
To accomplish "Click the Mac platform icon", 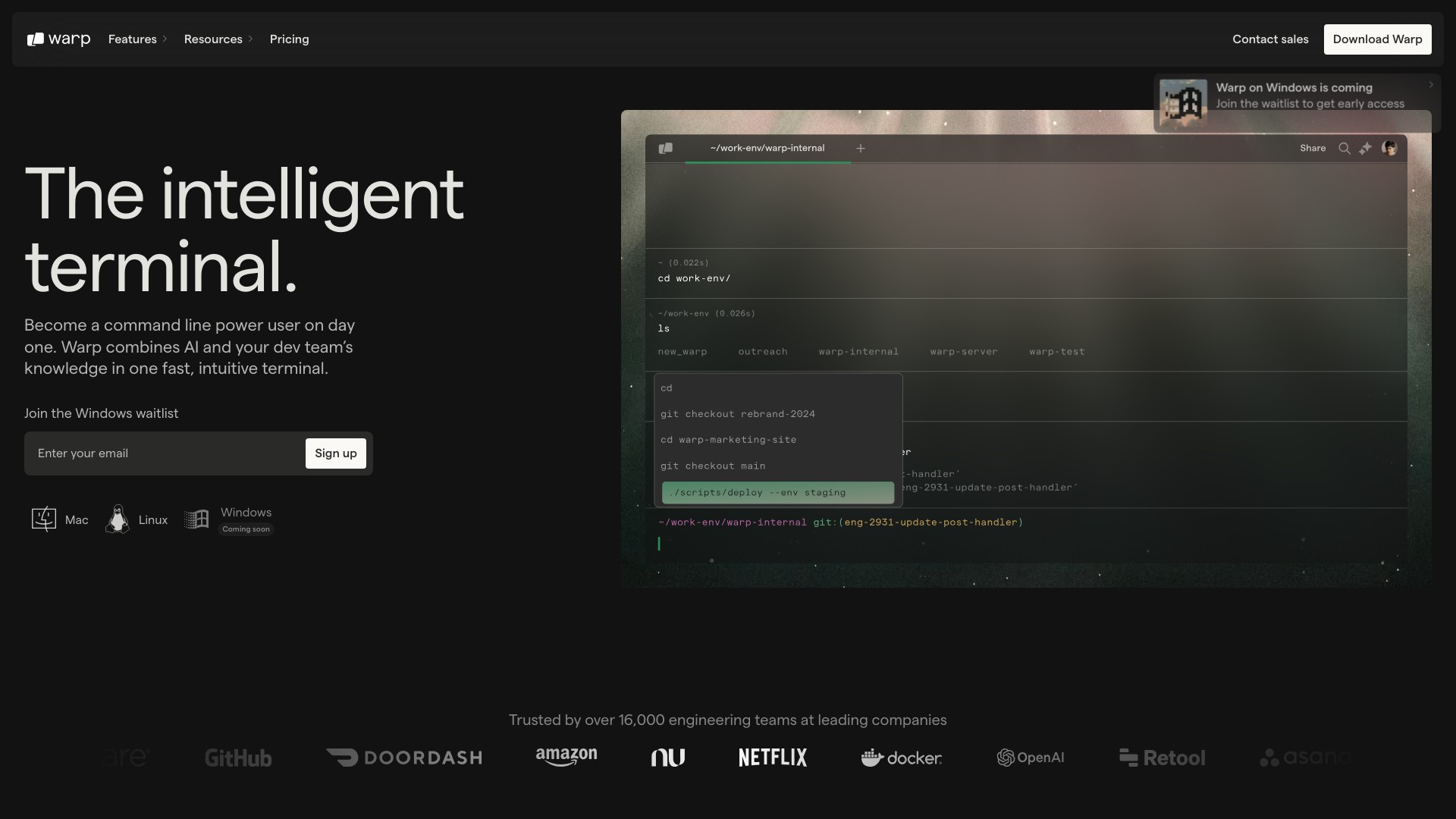I will pyautogui.click(x=44, y=519).
